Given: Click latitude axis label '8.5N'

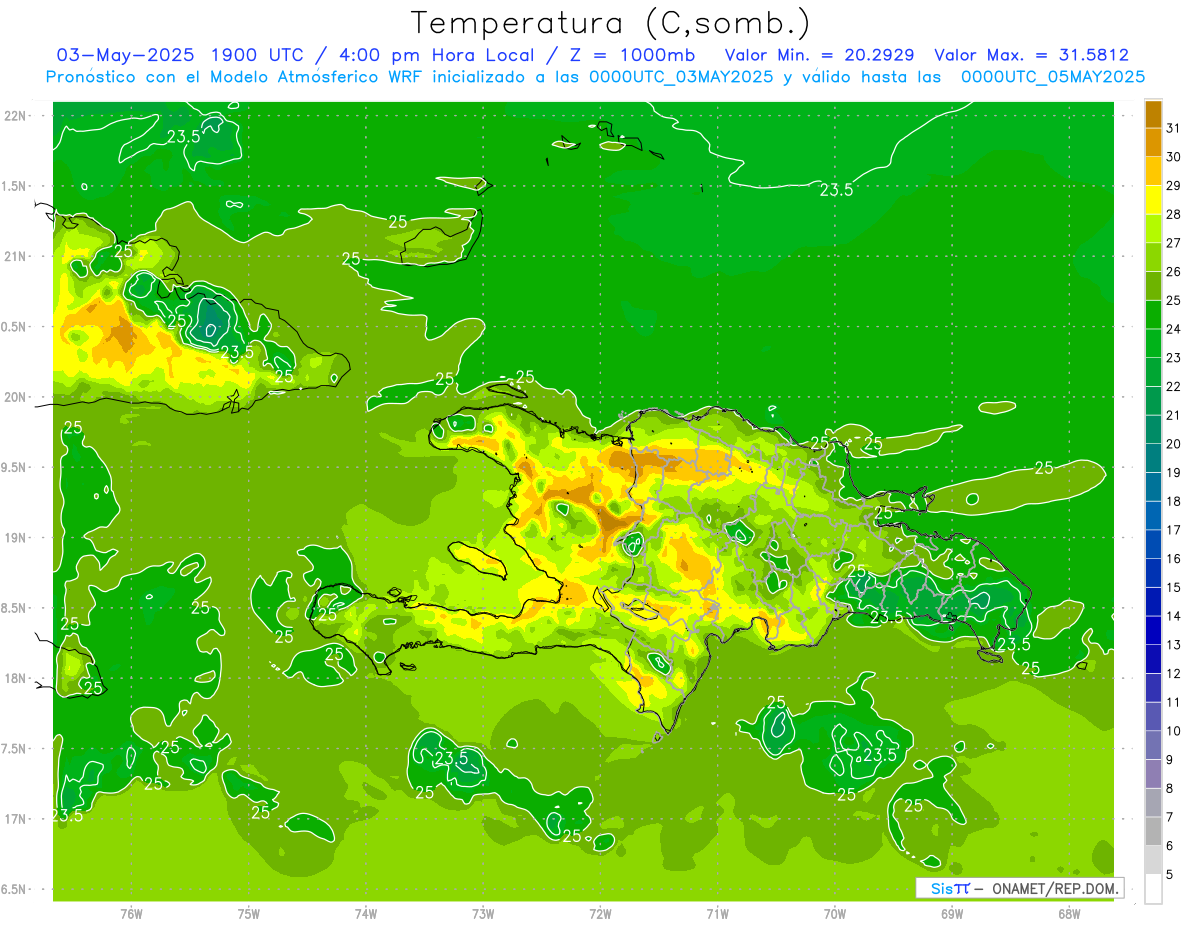Looking at the screenshot, I should (x=16, y=608).
